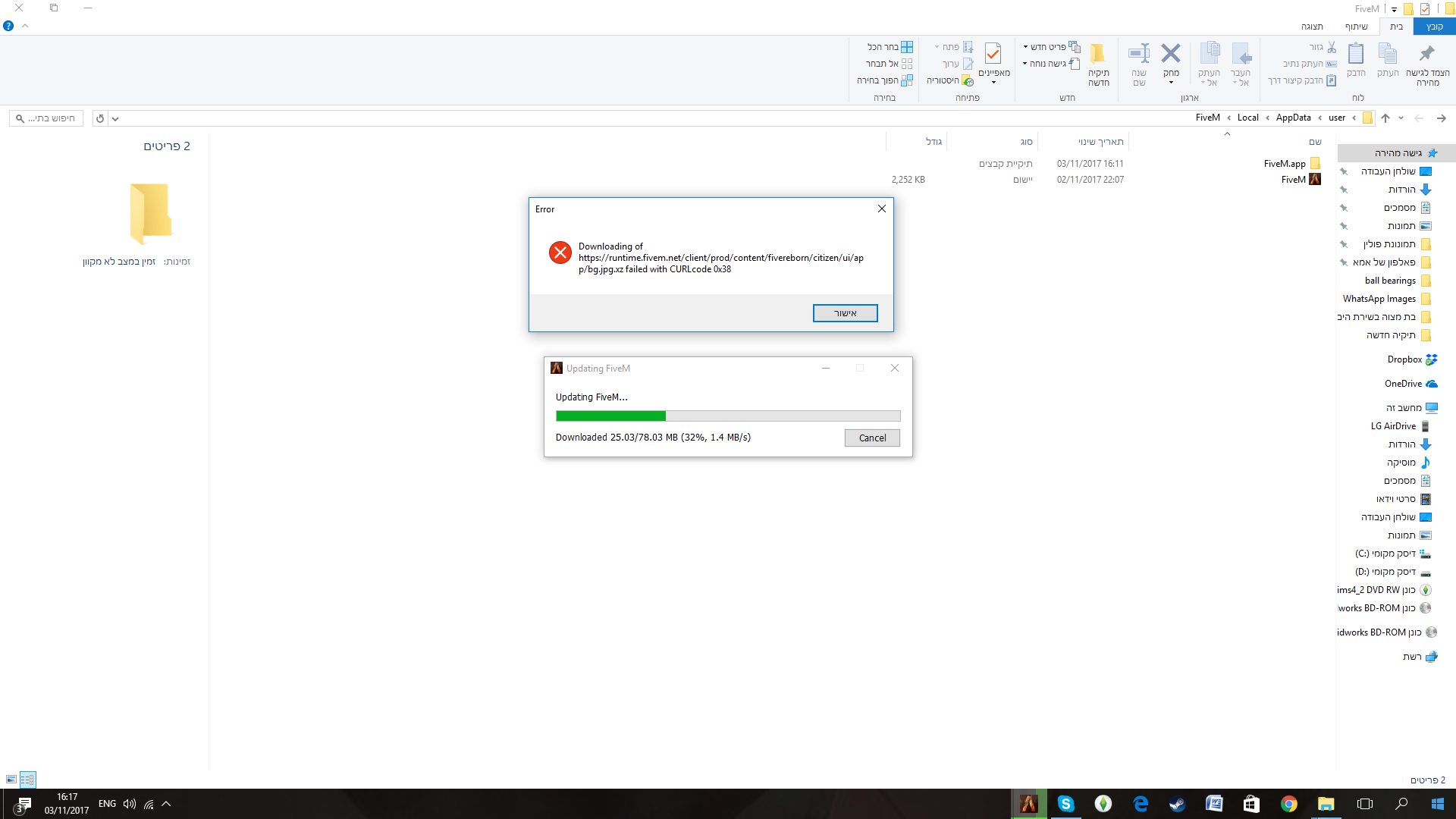This screenshot has height=819, width=1456.
Task: Click the Select all icon in ribbon
Action: (906, 47)
